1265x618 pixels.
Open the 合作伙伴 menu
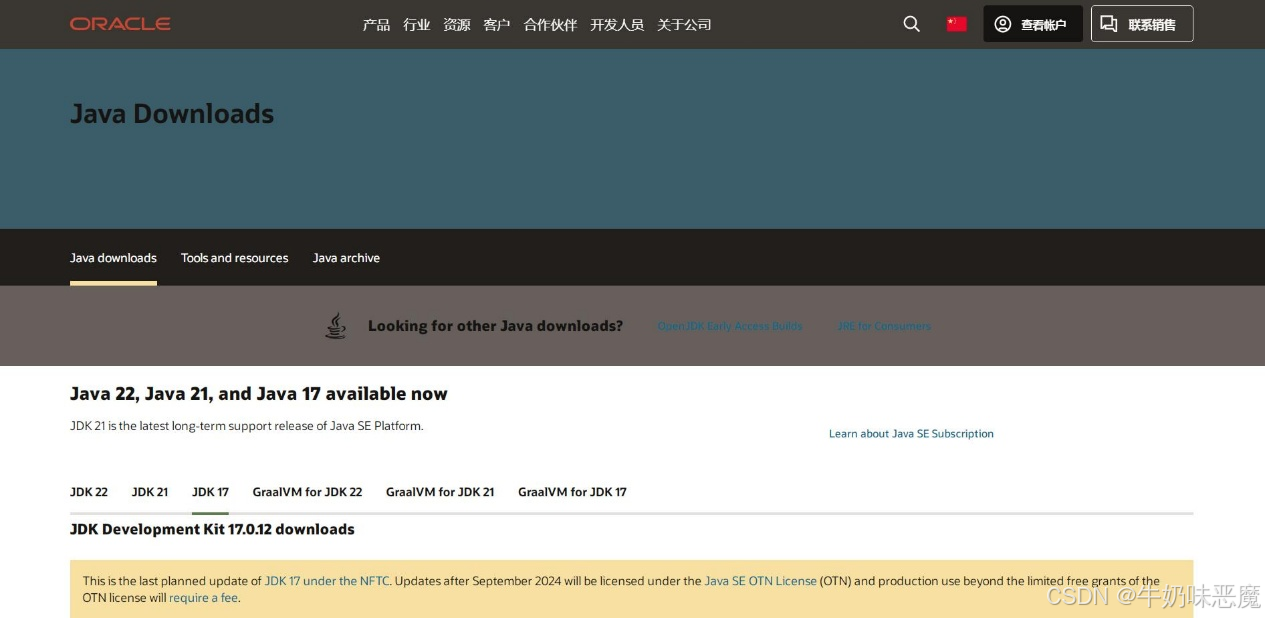pyautogui.click(x=550, y=25)
